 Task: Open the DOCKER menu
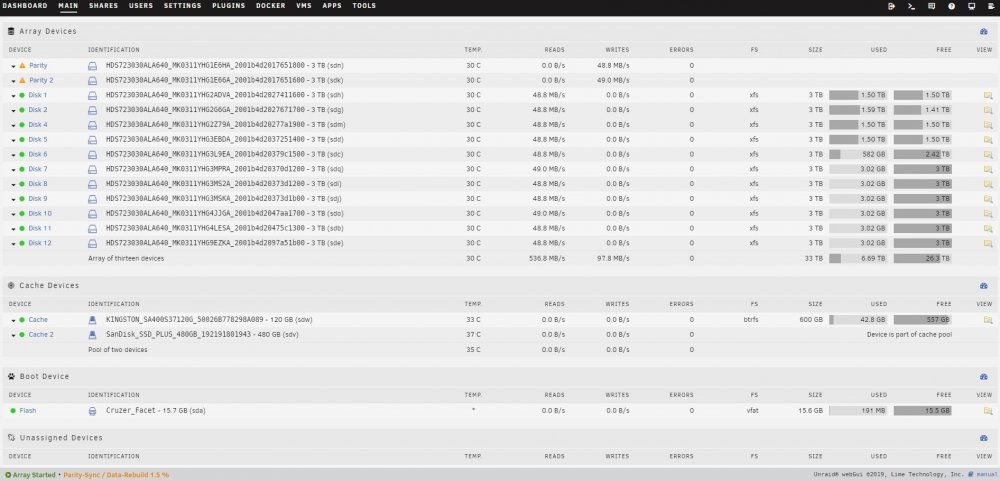270,6
